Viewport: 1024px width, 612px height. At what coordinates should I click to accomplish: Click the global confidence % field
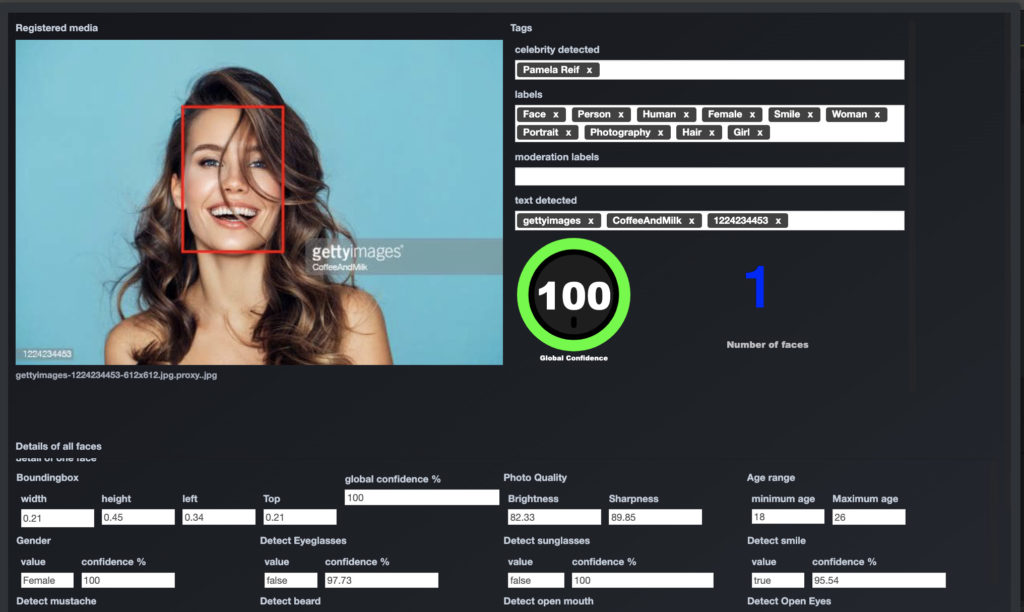(x=422, y=498)
